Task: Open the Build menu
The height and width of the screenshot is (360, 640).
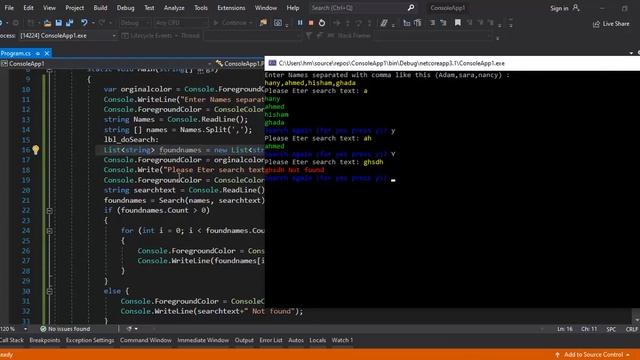Action: point(100,8)
